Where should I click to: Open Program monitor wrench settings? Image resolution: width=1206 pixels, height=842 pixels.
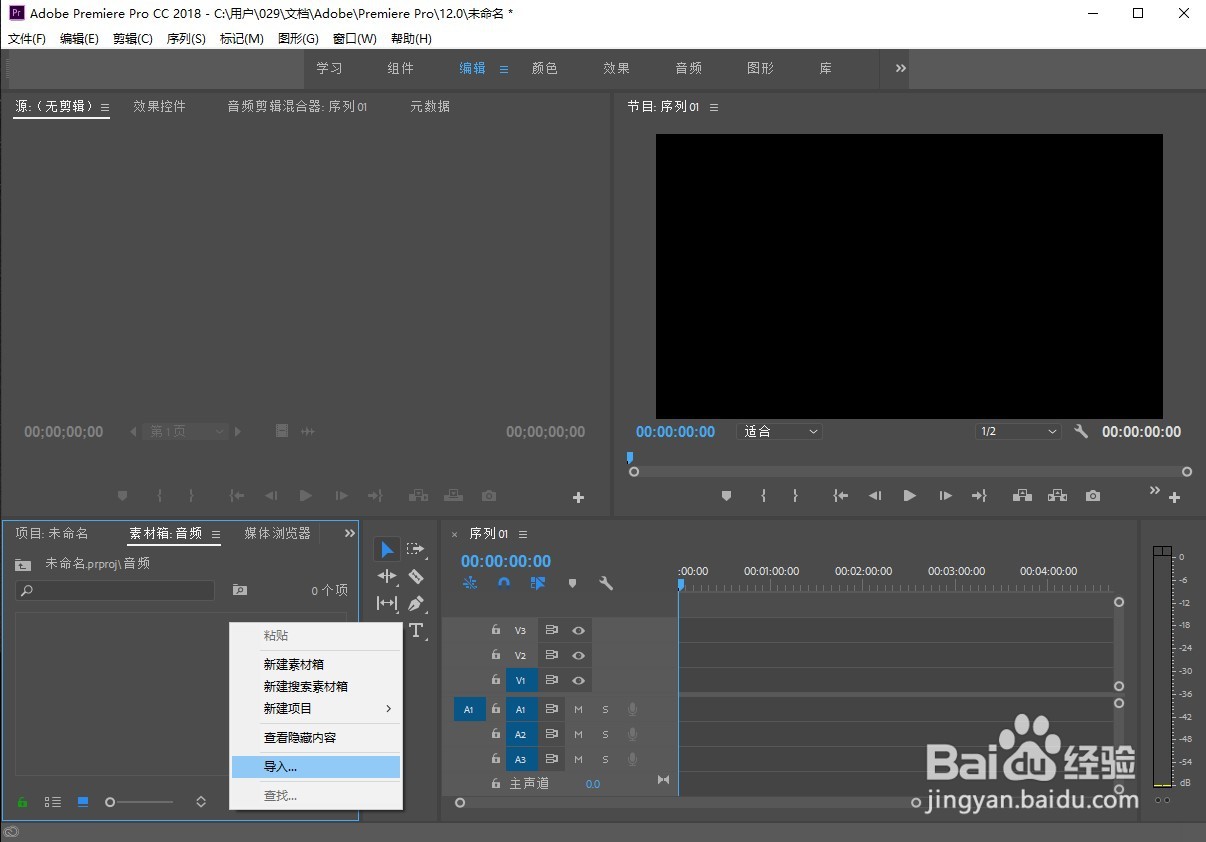[1081, 431]
